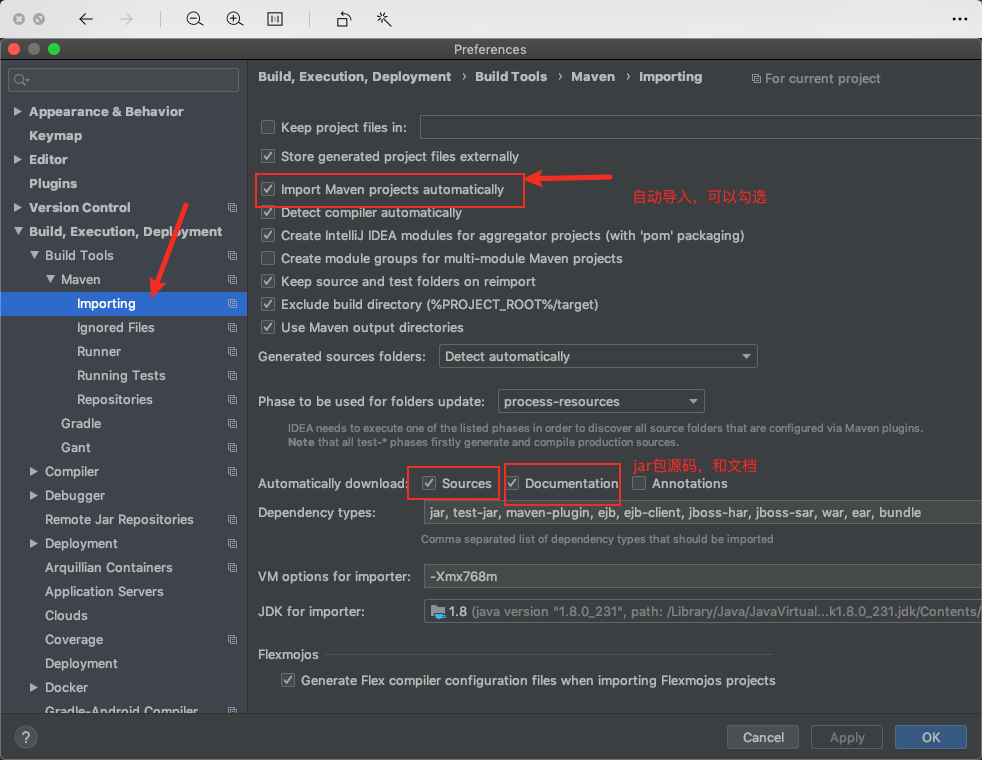
Task: Collapse Build, Execution, Deployment section
Action: [x=18, y=231]
